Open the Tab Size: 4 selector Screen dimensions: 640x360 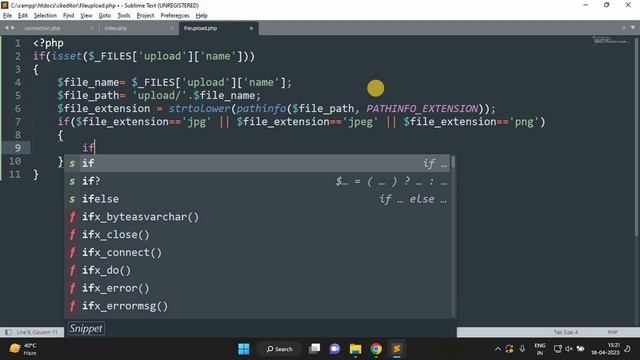coord(565,332)
